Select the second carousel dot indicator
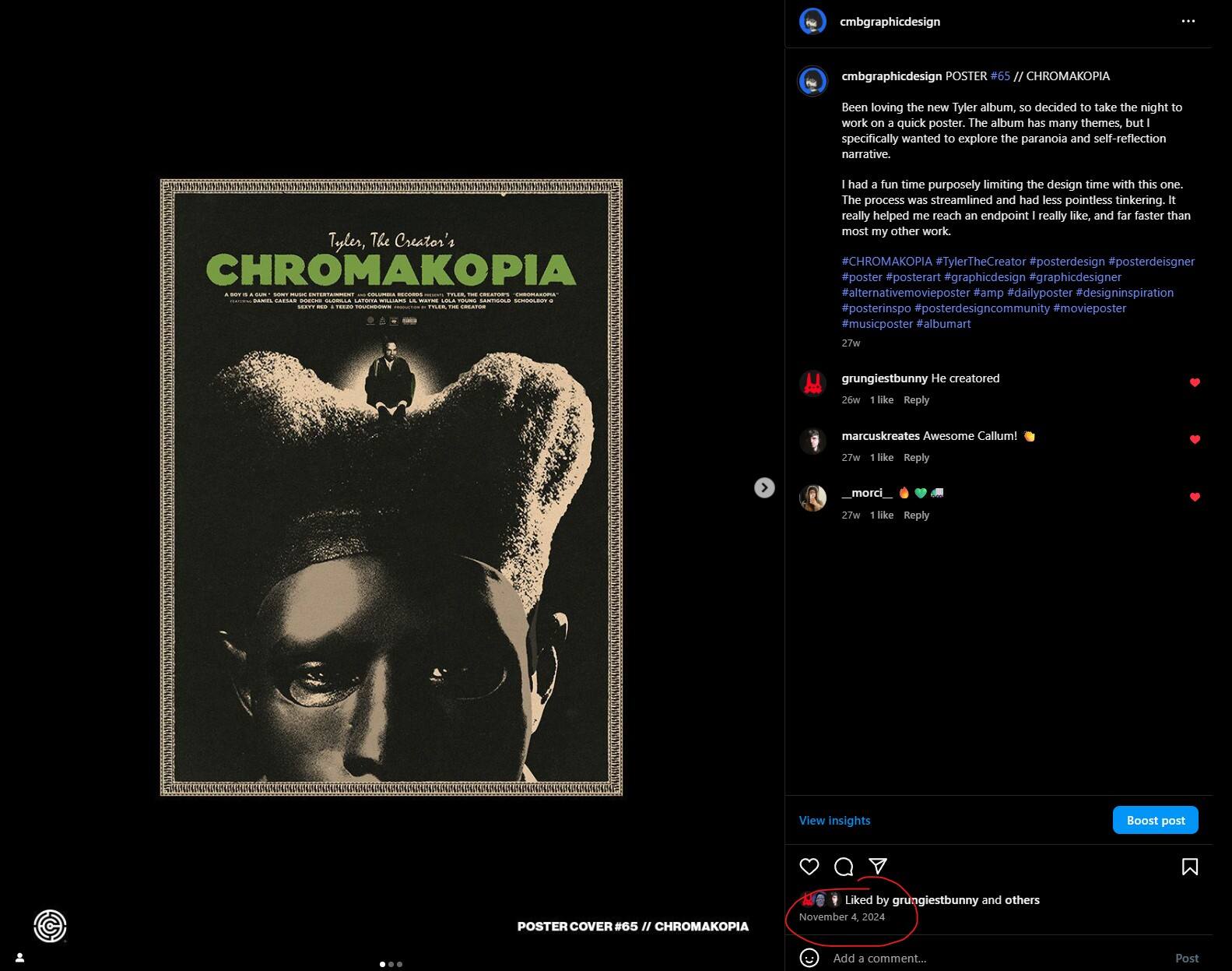This screenshot has height=971, width=1232. 391,964
